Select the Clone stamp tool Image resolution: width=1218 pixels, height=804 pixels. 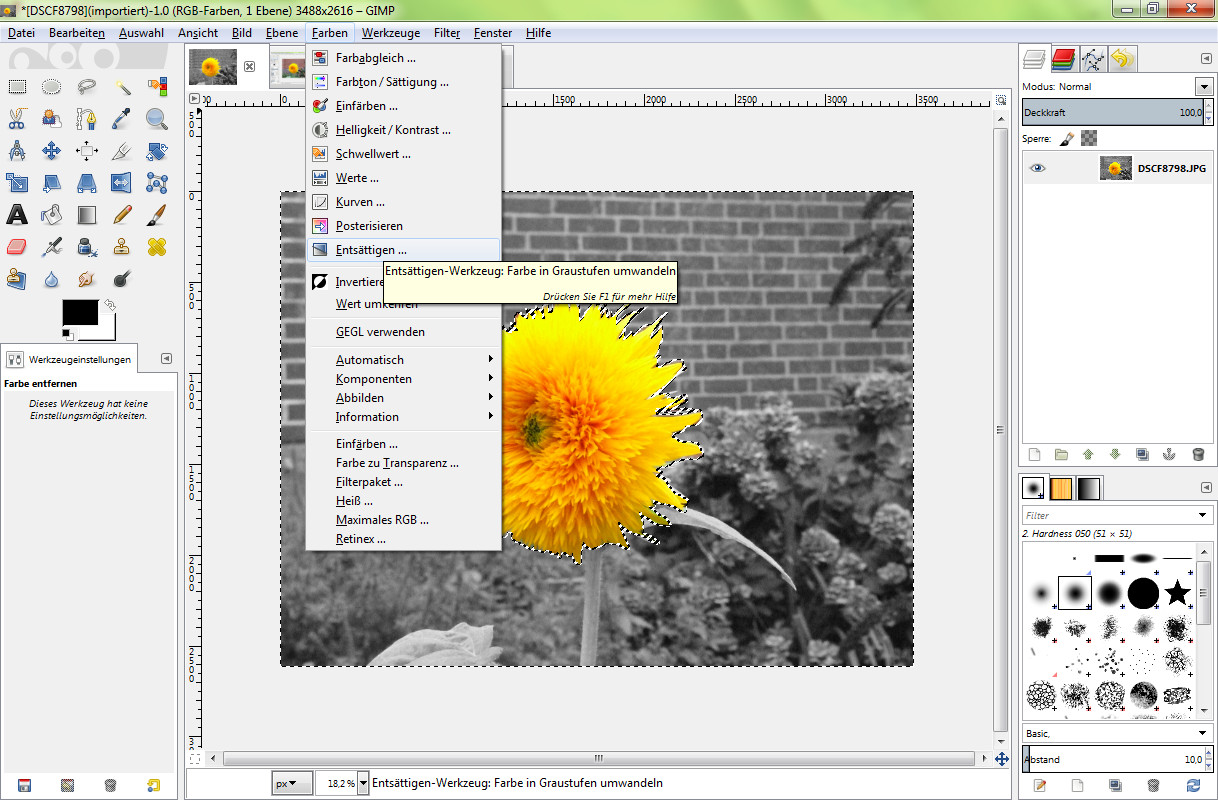click(122, 246)
